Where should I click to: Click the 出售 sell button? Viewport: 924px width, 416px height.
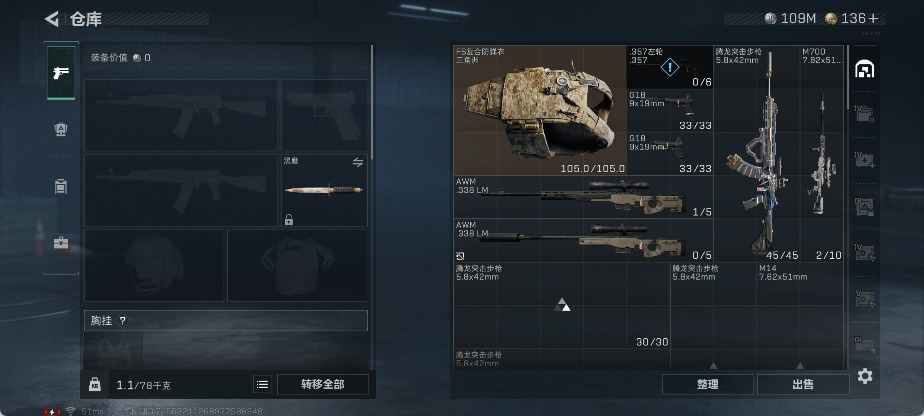(x=803, y=385)
